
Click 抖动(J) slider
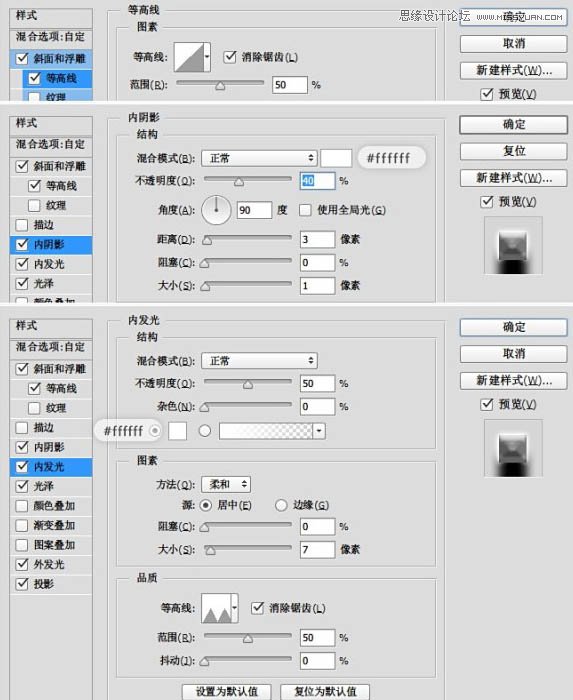click(246, 661)
